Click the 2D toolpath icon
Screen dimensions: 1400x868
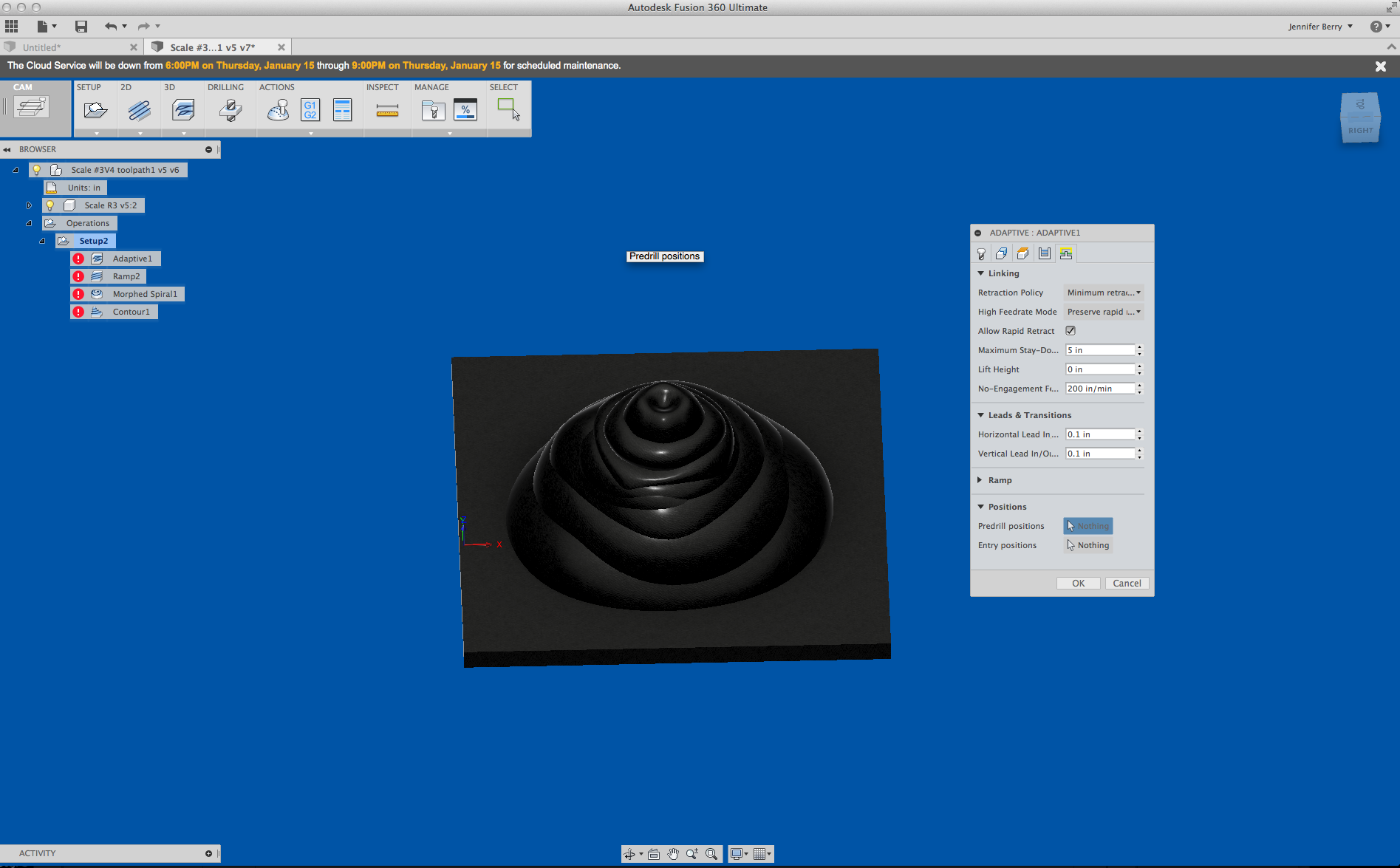coord(139,111)
